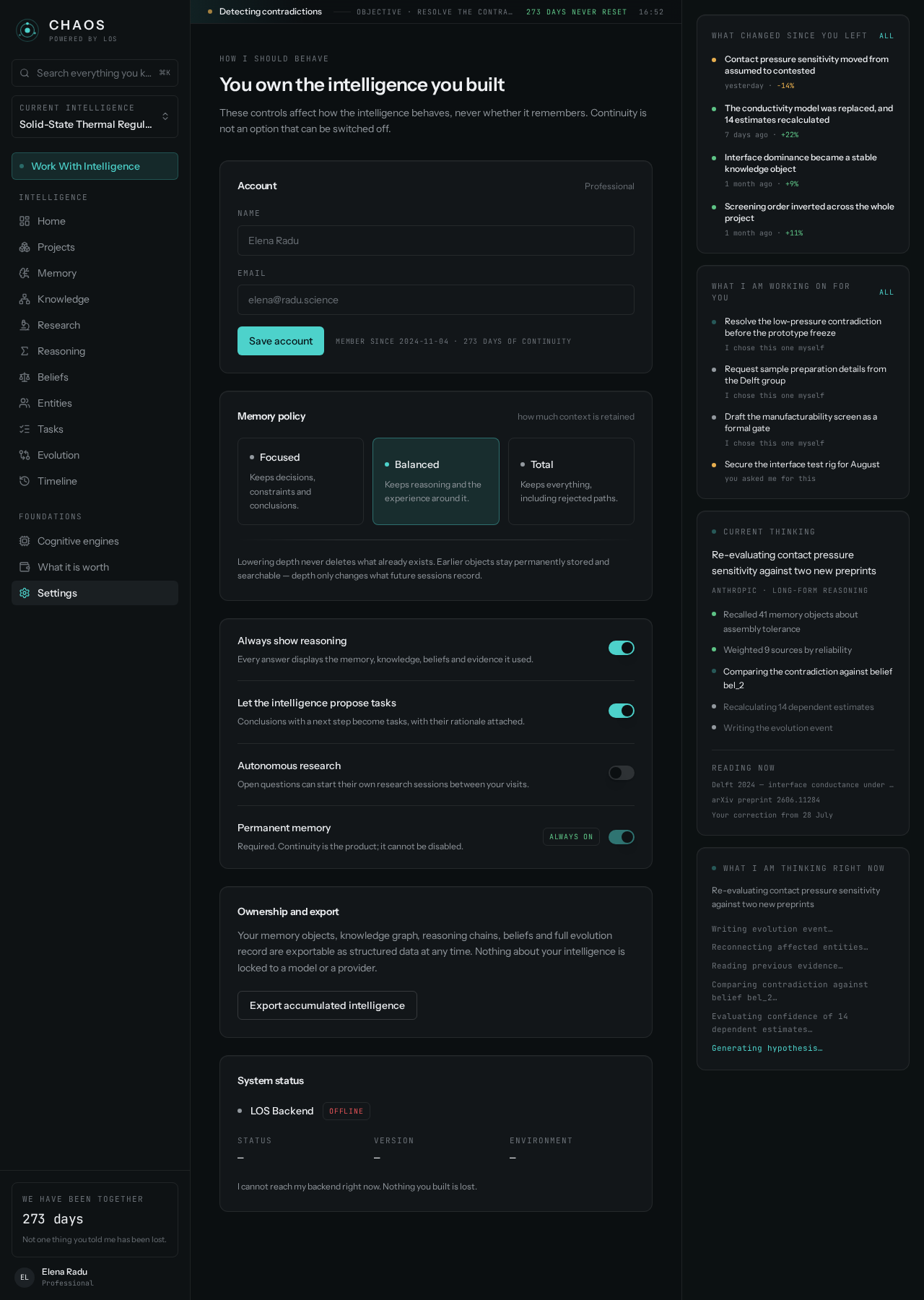Go to the Memory page
Screen dimensions: 924x1300
(x=95, y=273)
